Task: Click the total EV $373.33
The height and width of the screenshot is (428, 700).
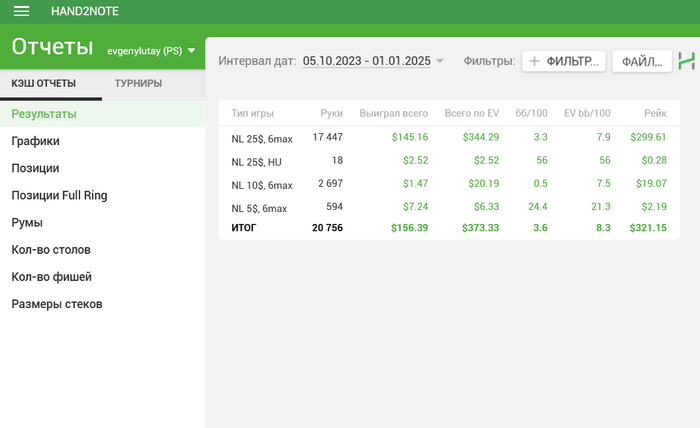Action: [480, 228]
